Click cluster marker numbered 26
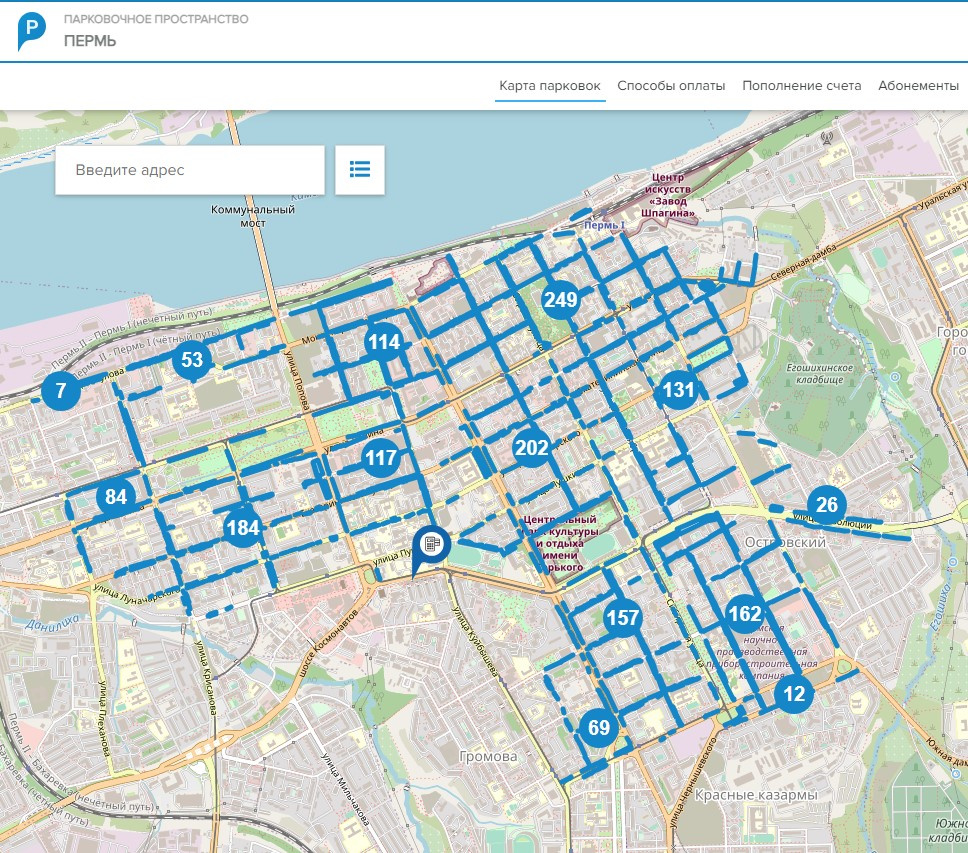968x853 pixels. click(x=827, y=505)
